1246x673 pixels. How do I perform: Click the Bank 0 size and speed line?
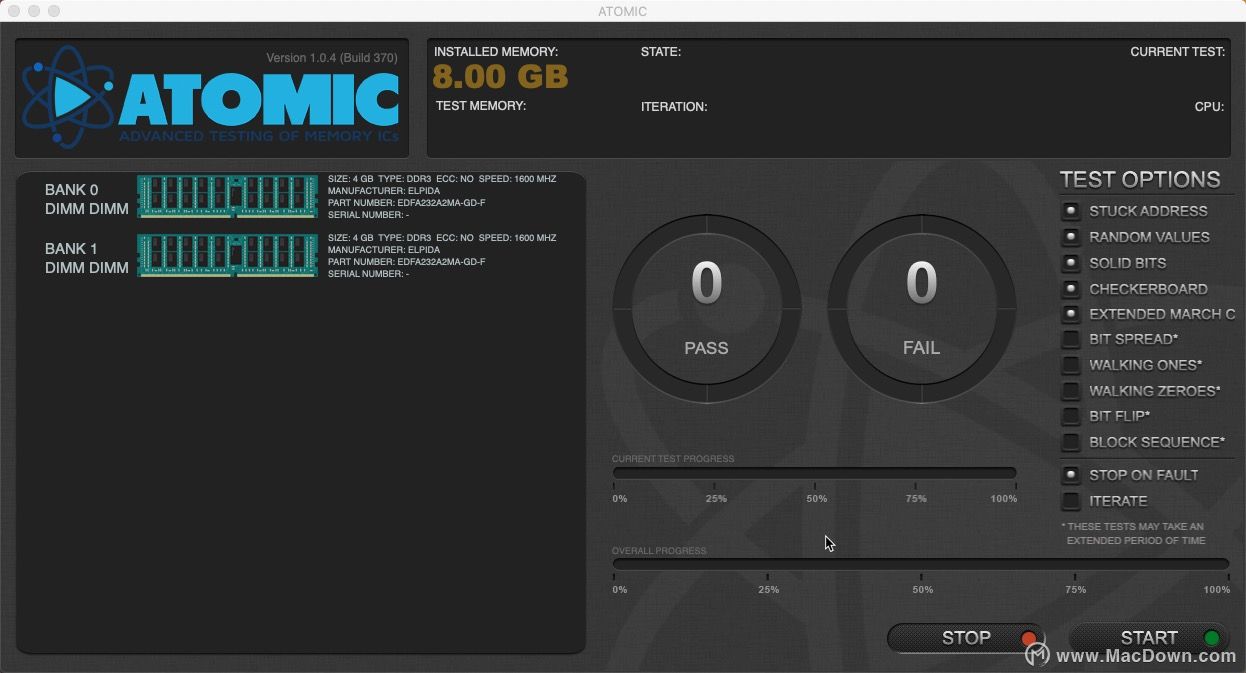(442, 179)
